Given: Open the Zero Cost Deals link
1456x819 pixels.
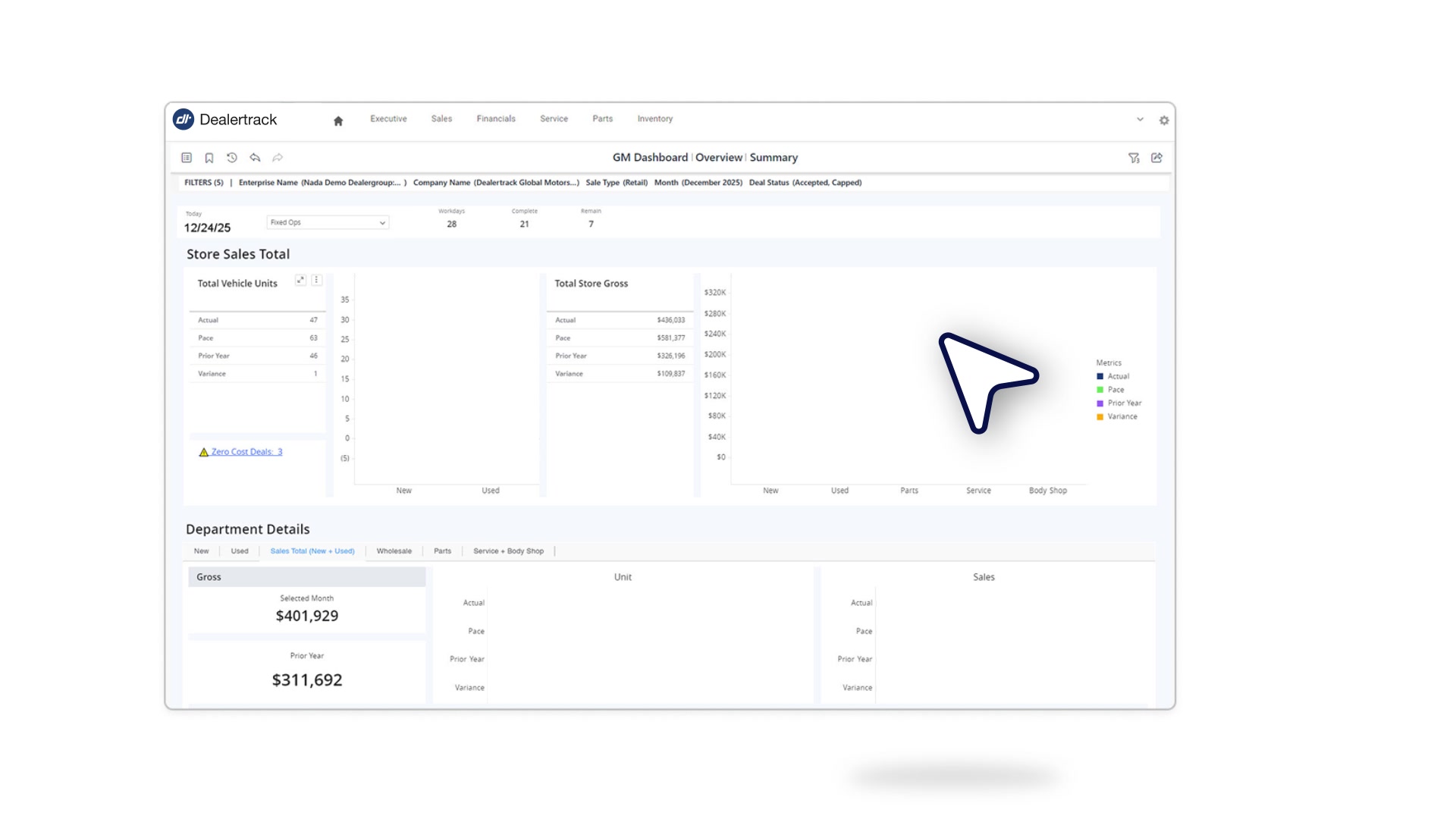Looking at the screenshot, I should tap(246, 451).
